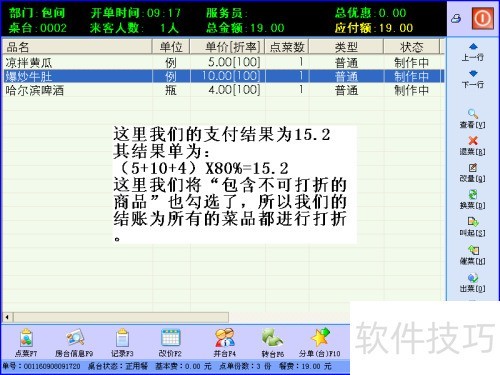Click 分单(台)F10 split bill button
This screenshot has width=500, height=375.
point(320,342)
